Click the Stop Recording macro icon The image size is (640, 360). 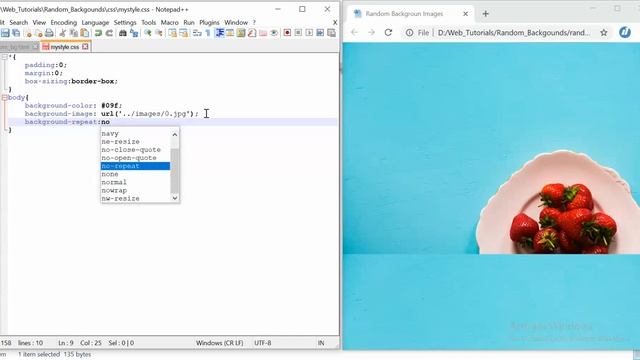coord(298,33)
